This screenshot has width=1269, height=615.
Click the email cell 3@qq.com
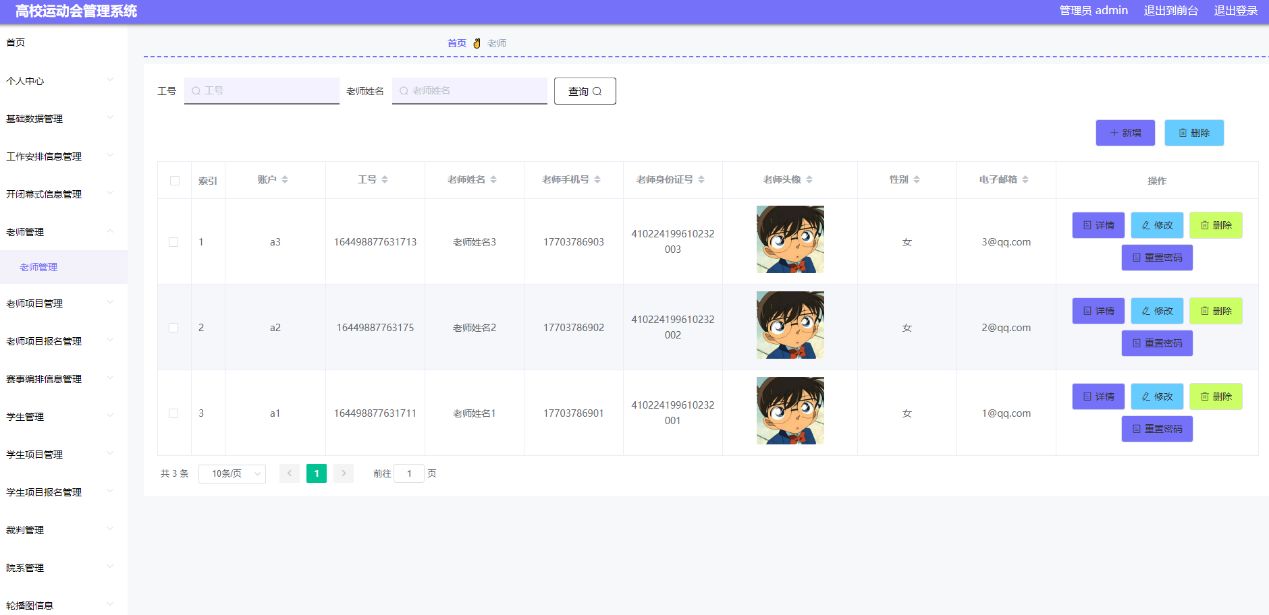[x=1006, y=242]
